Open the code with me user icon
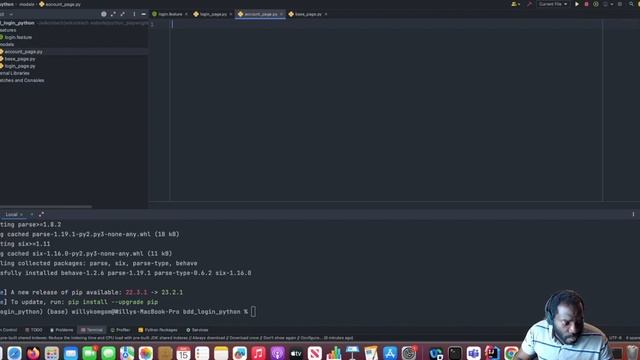 515,4
